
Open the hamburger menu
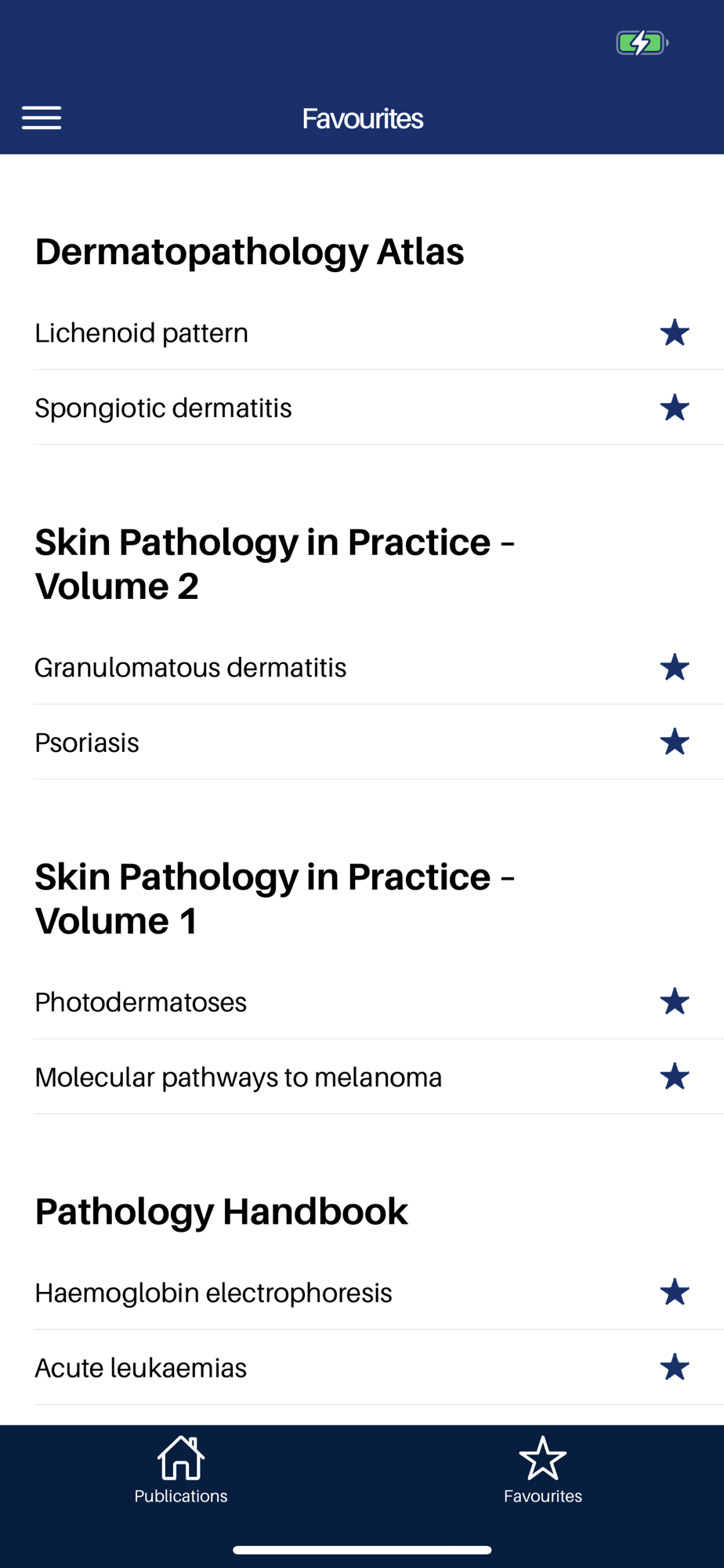point(42,118)
